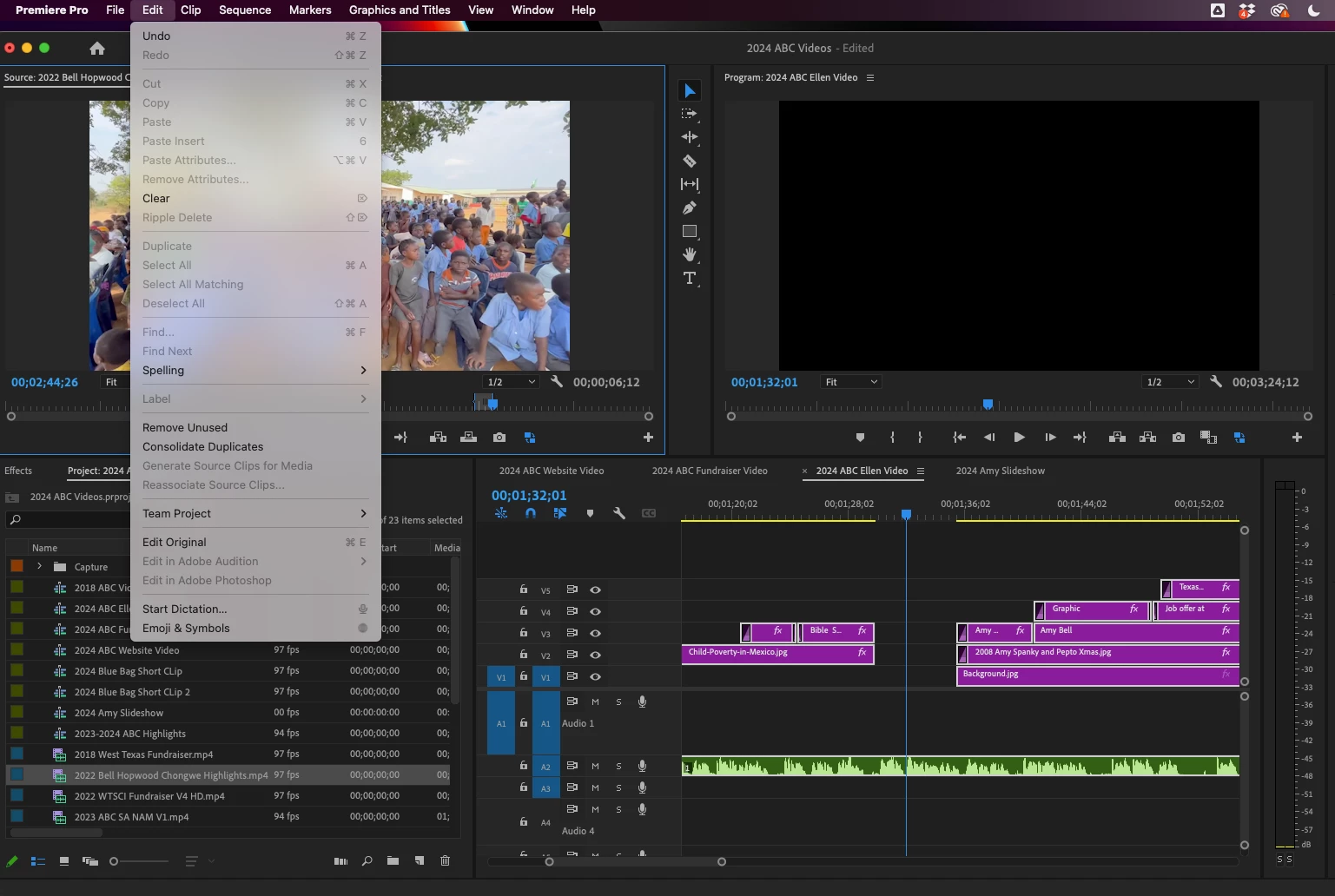This screenshot has height=896, width=1335.
Task: Choose Remove Unused from Edit menu
Action: click(254, 427)
